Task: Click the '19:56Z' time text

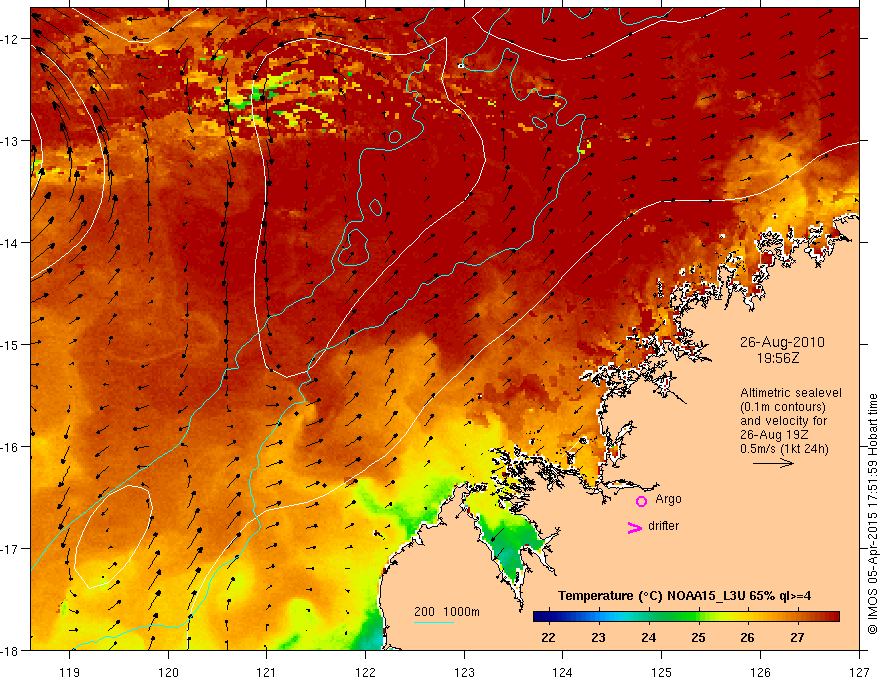Action: click(x=778, y=358)
